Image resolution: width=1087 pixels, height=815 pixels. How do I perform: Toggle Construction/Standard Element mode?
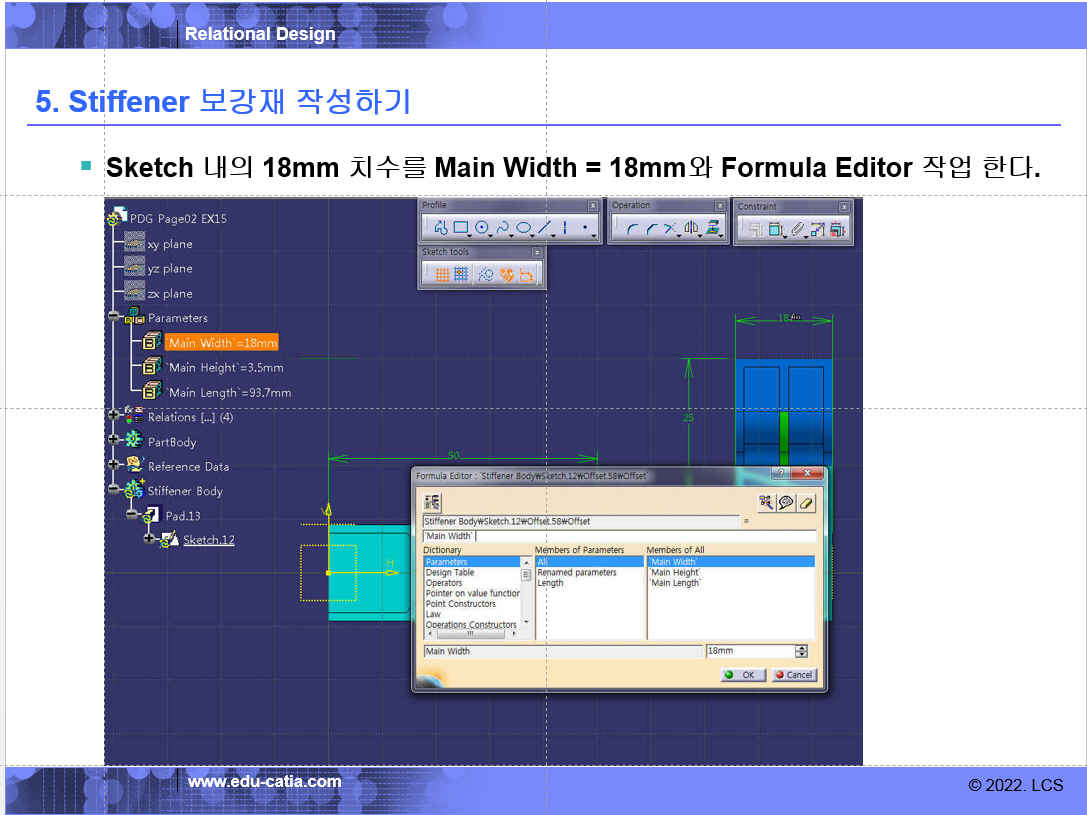tap(485, 274)
